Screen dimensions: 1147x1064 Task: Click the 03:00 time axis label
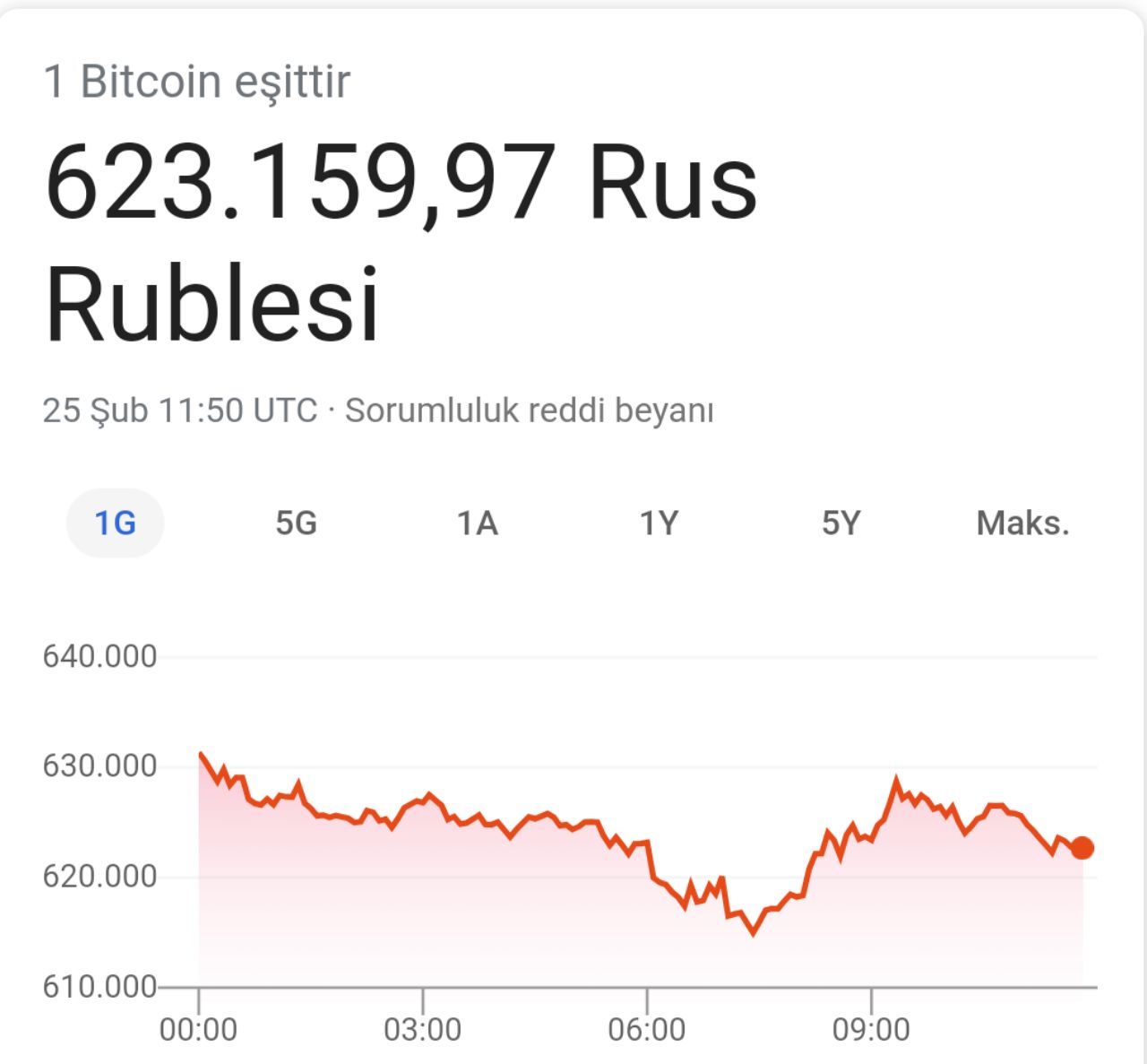point(422,1029)
